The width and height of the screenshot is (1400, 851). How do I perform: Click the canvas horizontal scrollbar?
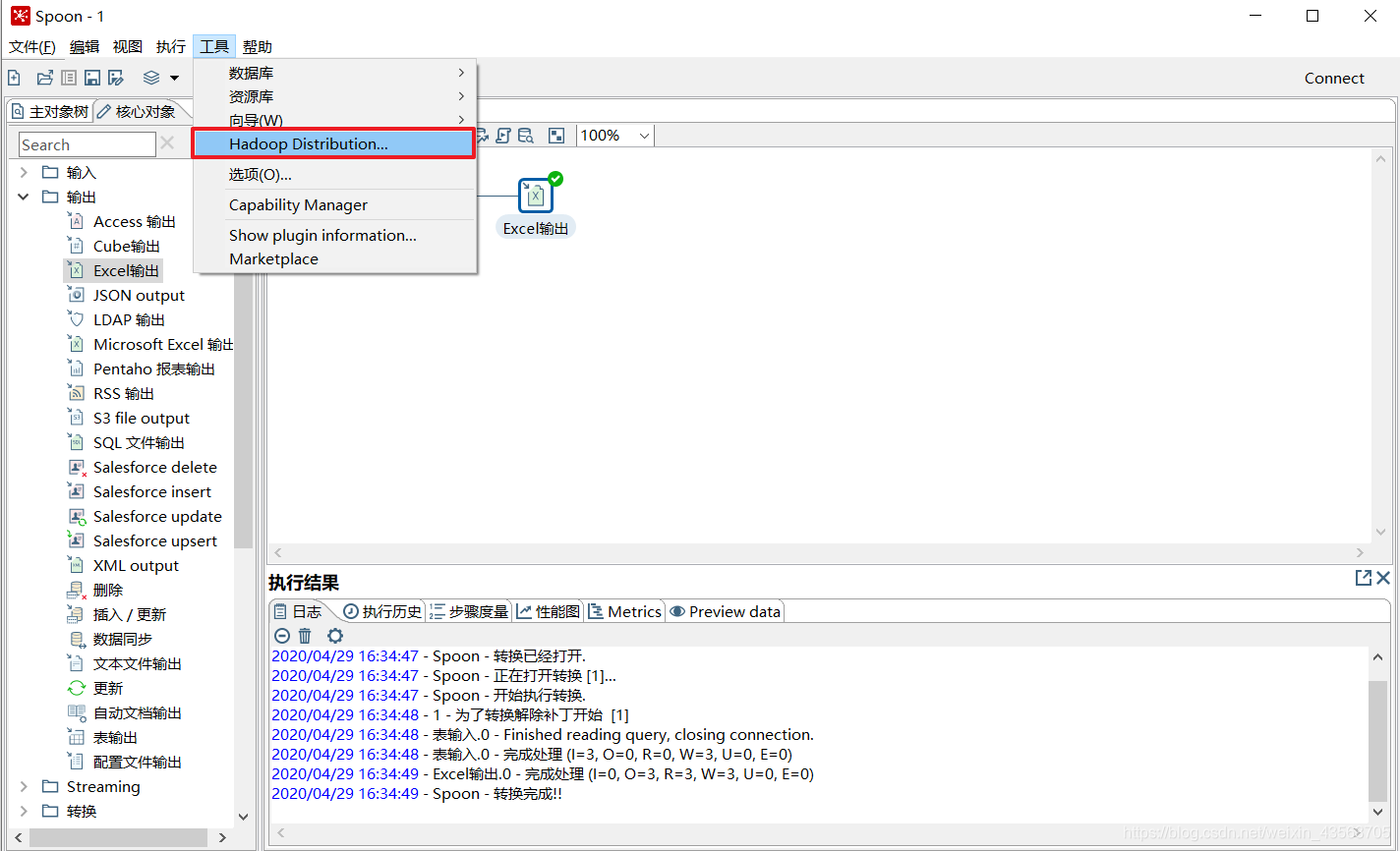(x=820, y=553)
